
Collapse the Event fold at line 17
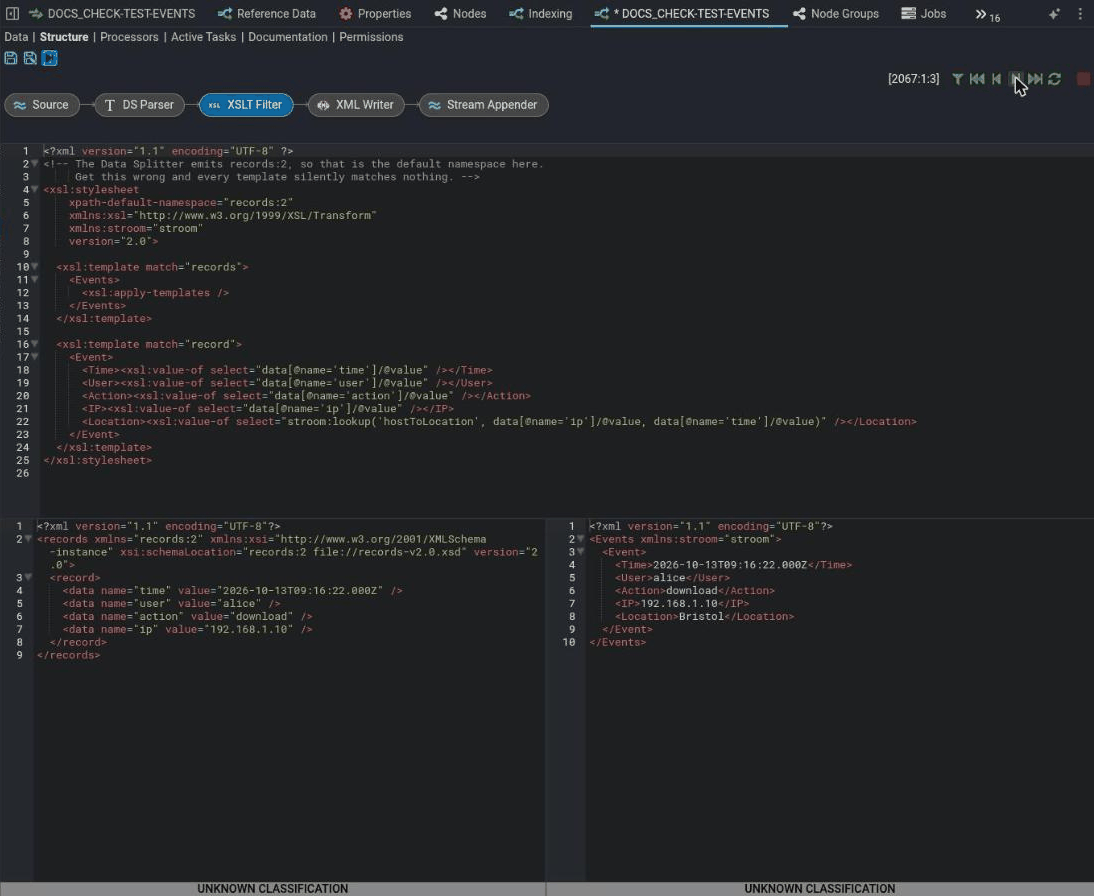tap(35, 357)
